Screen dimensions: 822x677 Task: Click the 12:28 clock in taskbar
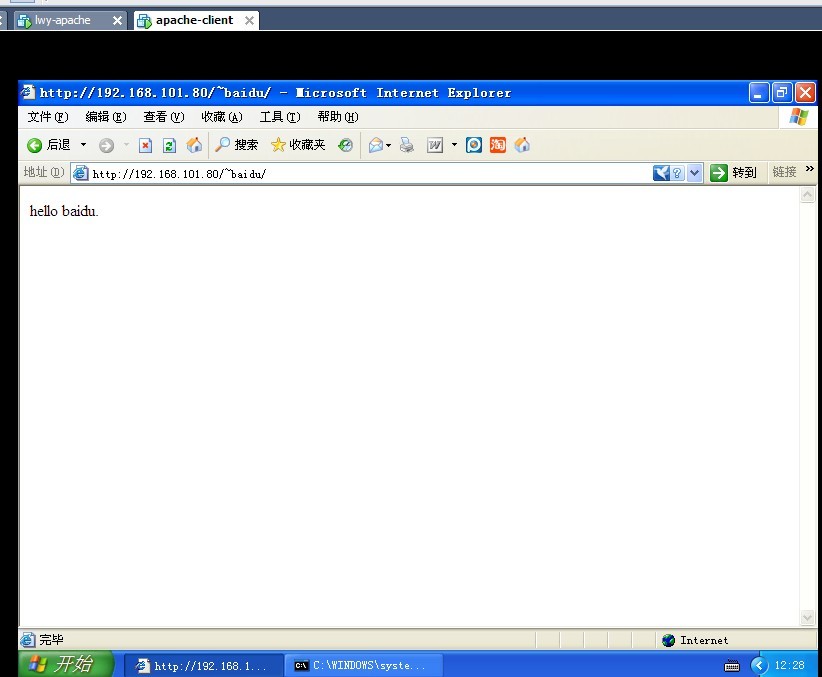pyautogui.click(x=789, y=665)
